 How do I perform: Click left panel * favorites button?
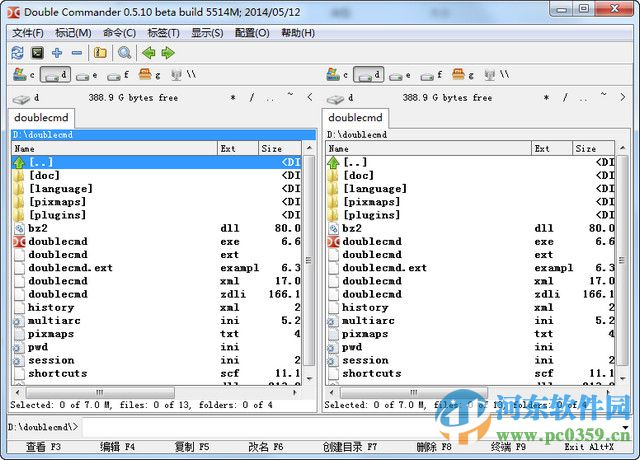click(233, 98)
